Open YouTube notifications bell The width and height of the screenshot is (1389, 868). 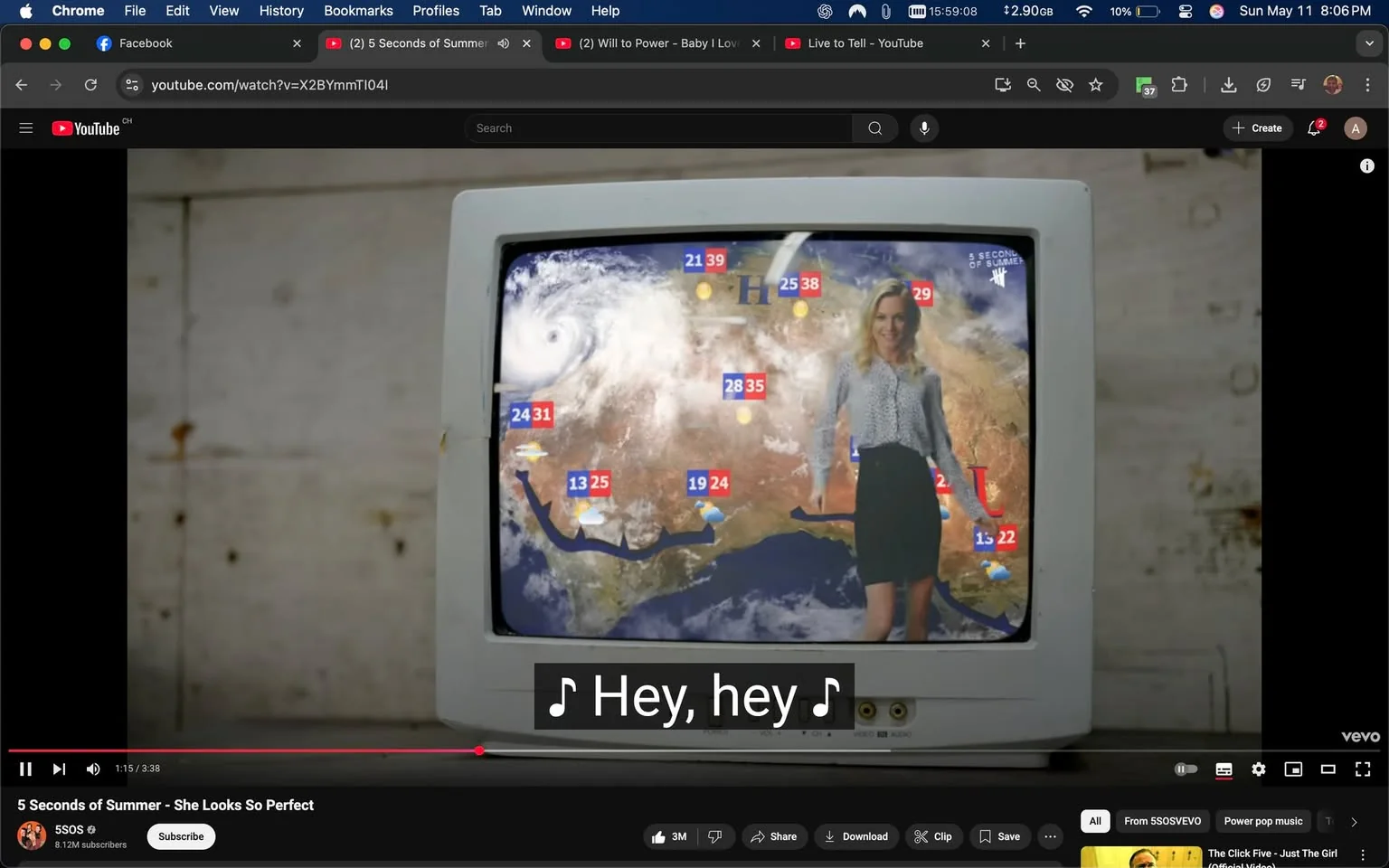pos(1315,128)
